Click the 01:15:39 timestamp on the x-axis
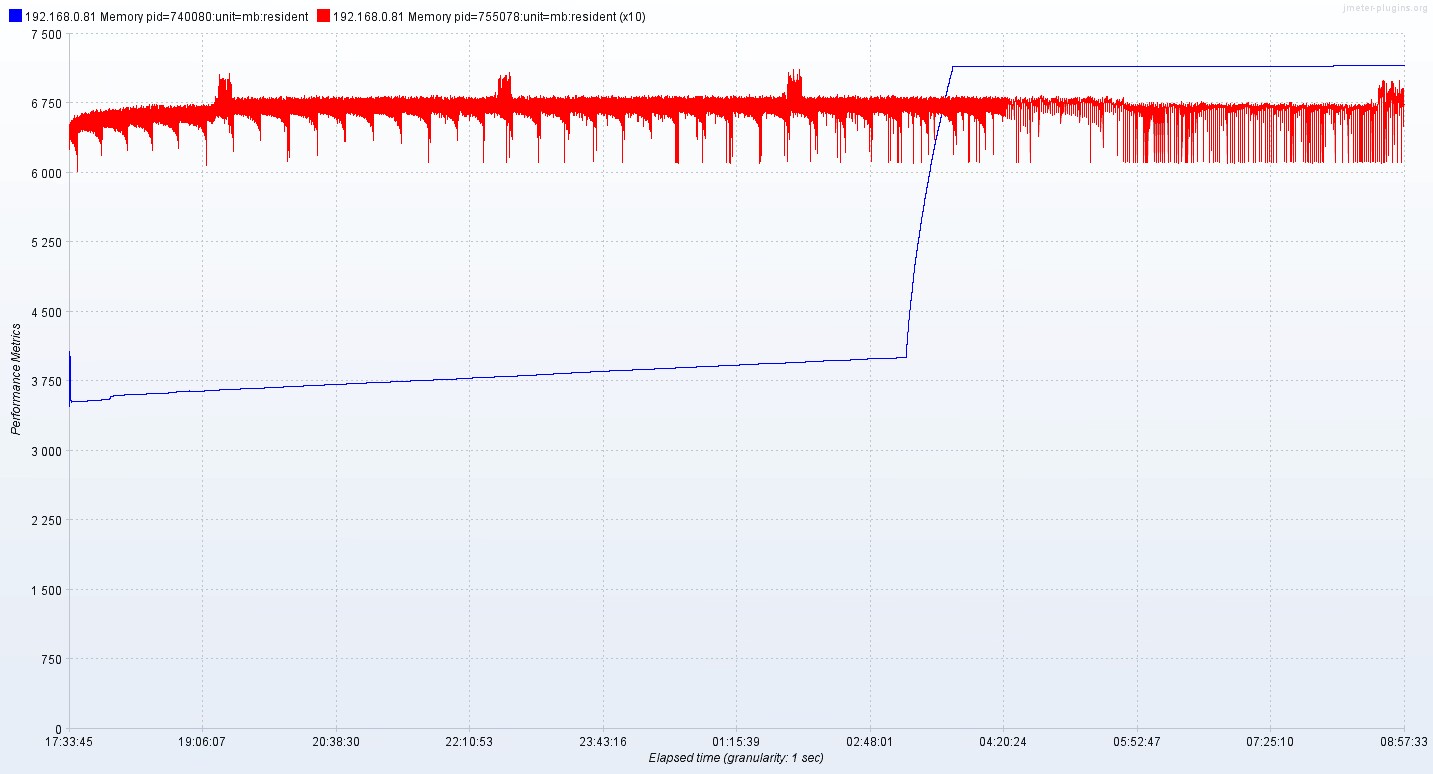This screenshot has width=1433, height=774. pos(737,740)
